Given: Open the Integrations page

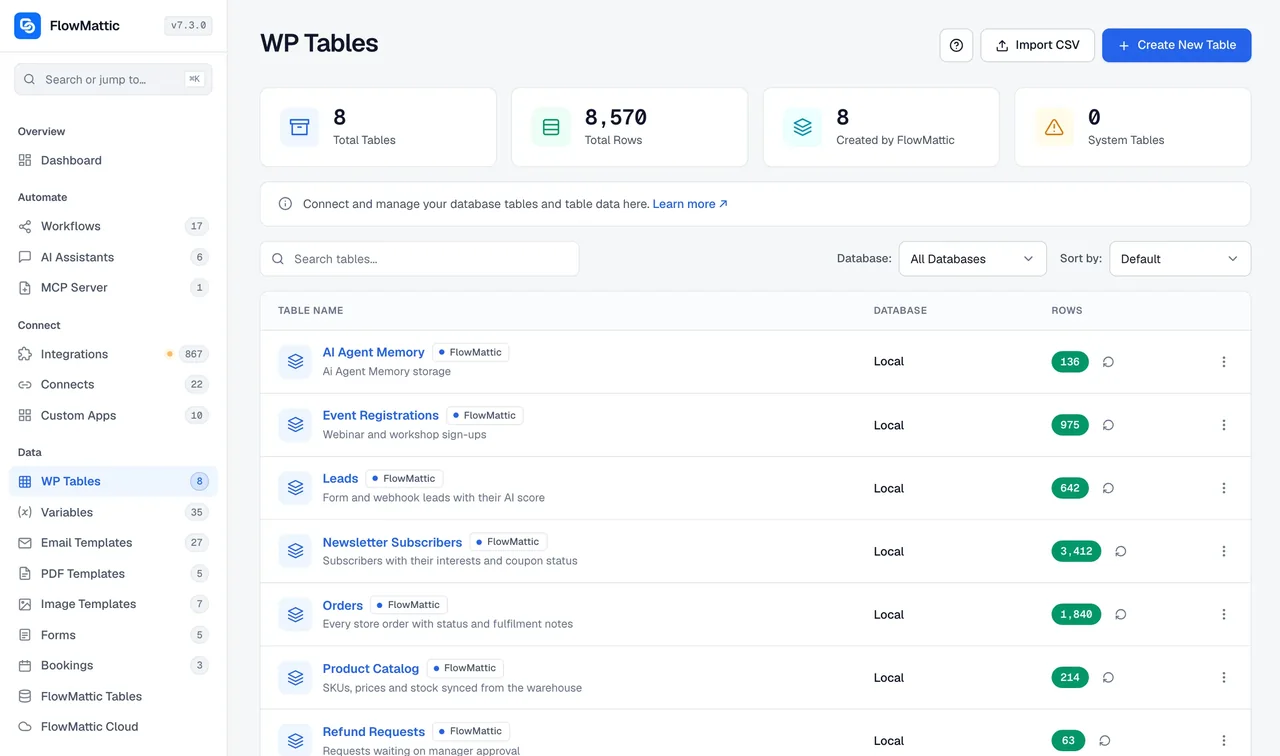Looking at the screenshot, I should click(x=113, y=354).
